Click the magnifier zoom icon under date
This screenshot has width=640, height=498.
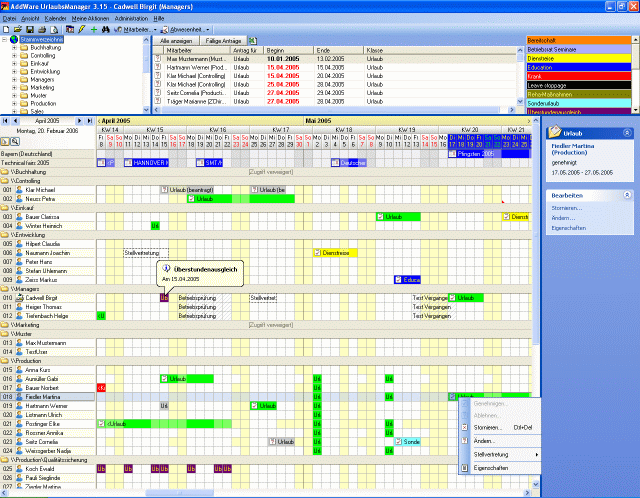click(x=15, y=142)
